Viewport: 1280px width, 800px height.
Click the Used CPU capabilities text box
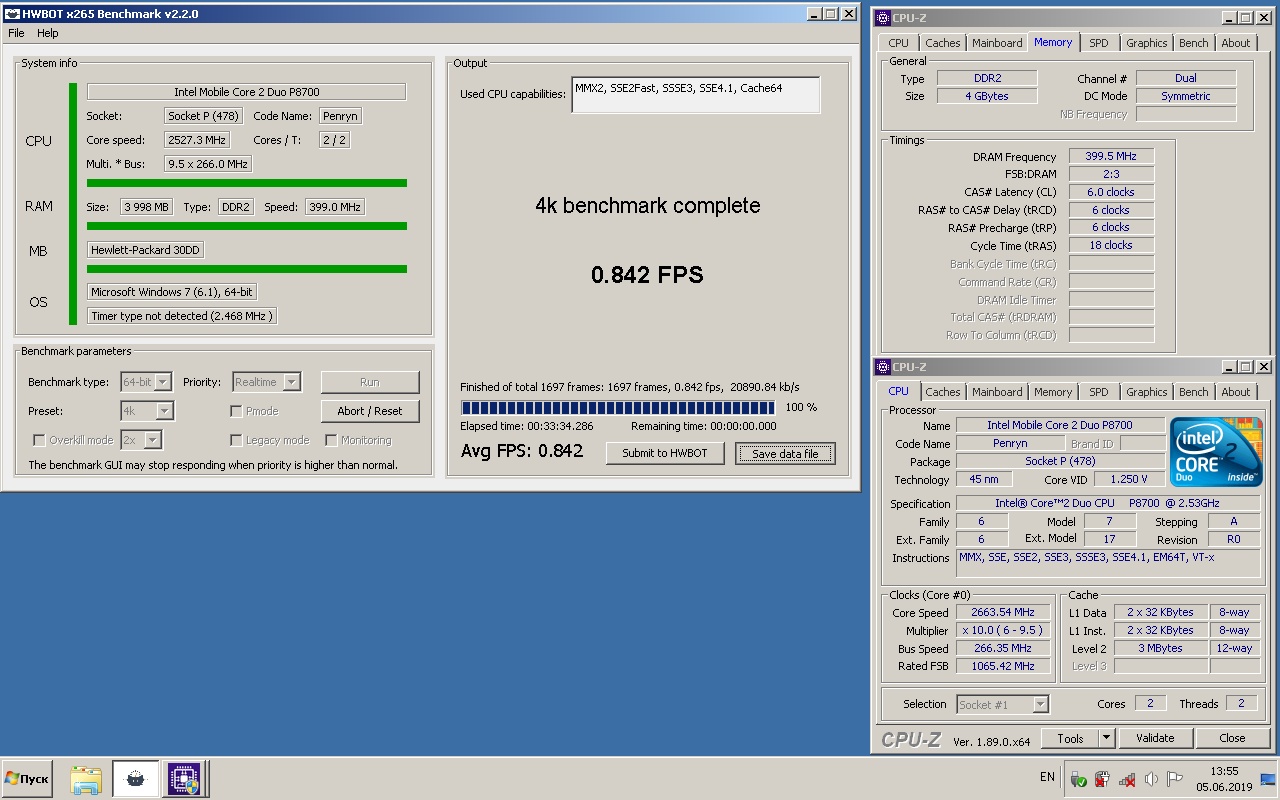[x=696, y=95]
